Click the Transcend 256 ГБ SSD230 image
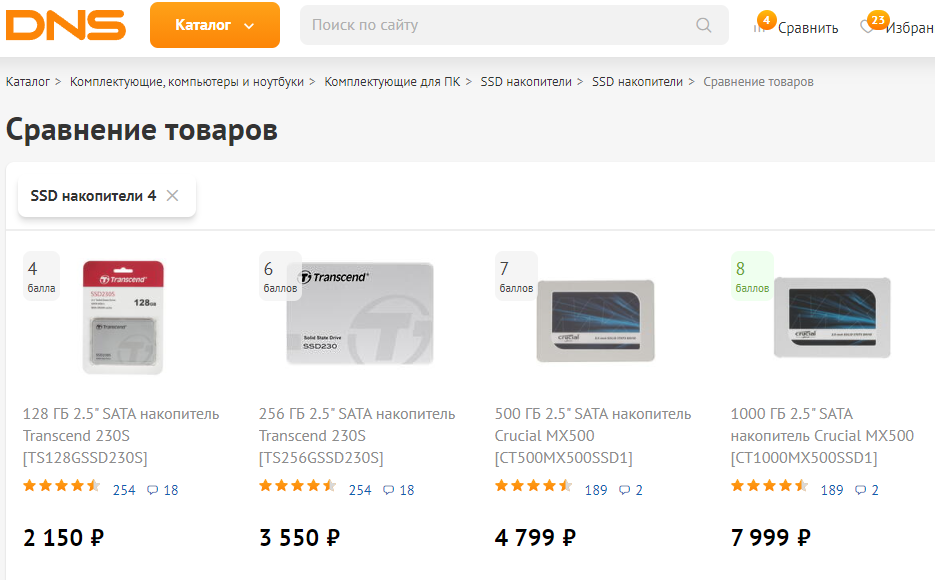This screenshot has width=935, height=580. pos(360,317)
